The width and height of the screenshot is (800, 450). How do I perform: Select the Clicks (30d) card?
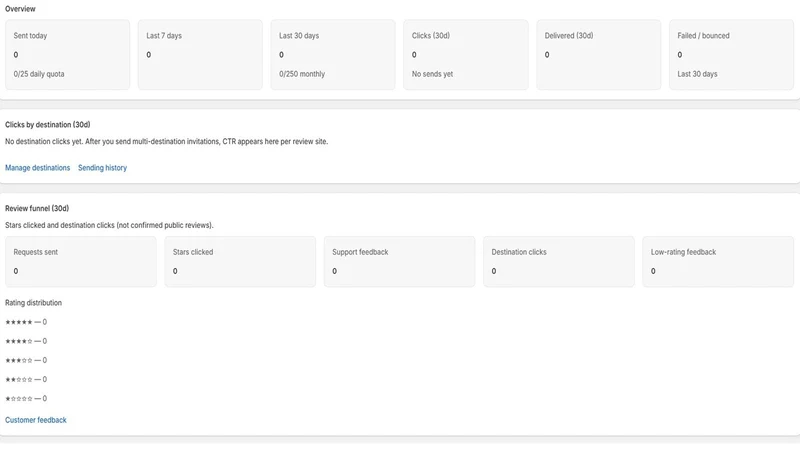click(x=466, y=55)
